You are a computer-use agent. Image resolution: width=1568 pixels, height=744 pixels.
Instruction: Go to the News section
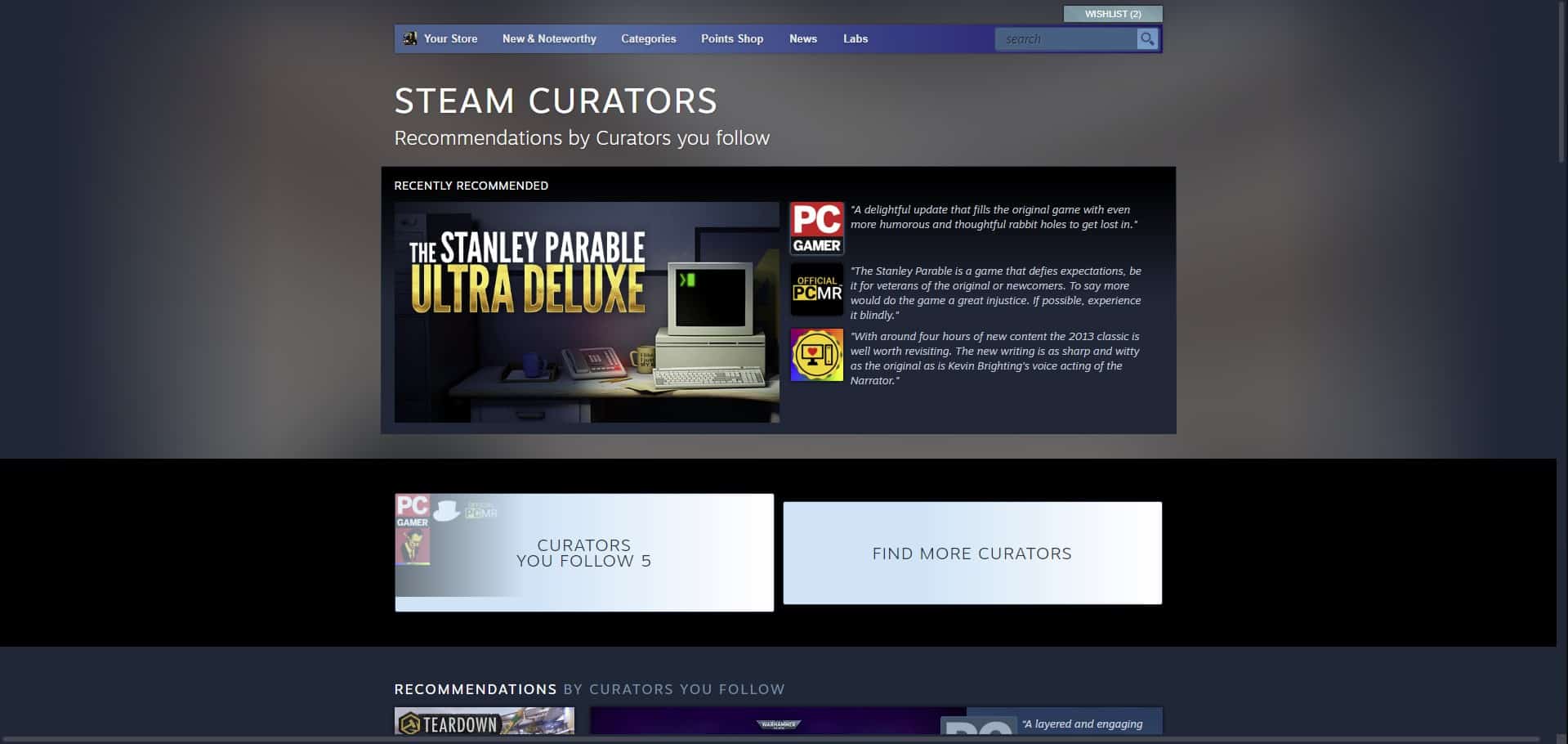(803, 38)
